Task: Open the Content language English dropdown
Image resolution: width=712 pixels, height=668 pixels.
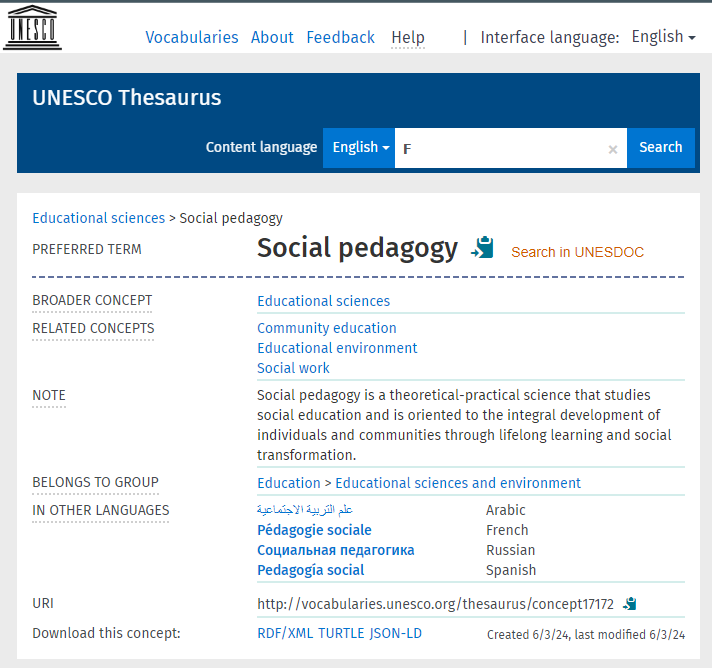Action: pos(359,148)
